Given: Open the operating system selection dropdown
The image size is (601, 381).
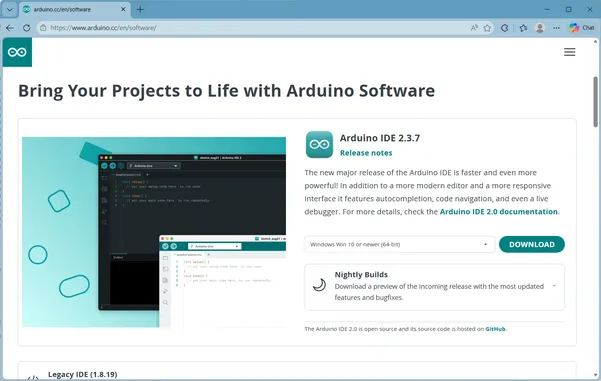Looking at the screenshot, I should (x=399, y=245).
